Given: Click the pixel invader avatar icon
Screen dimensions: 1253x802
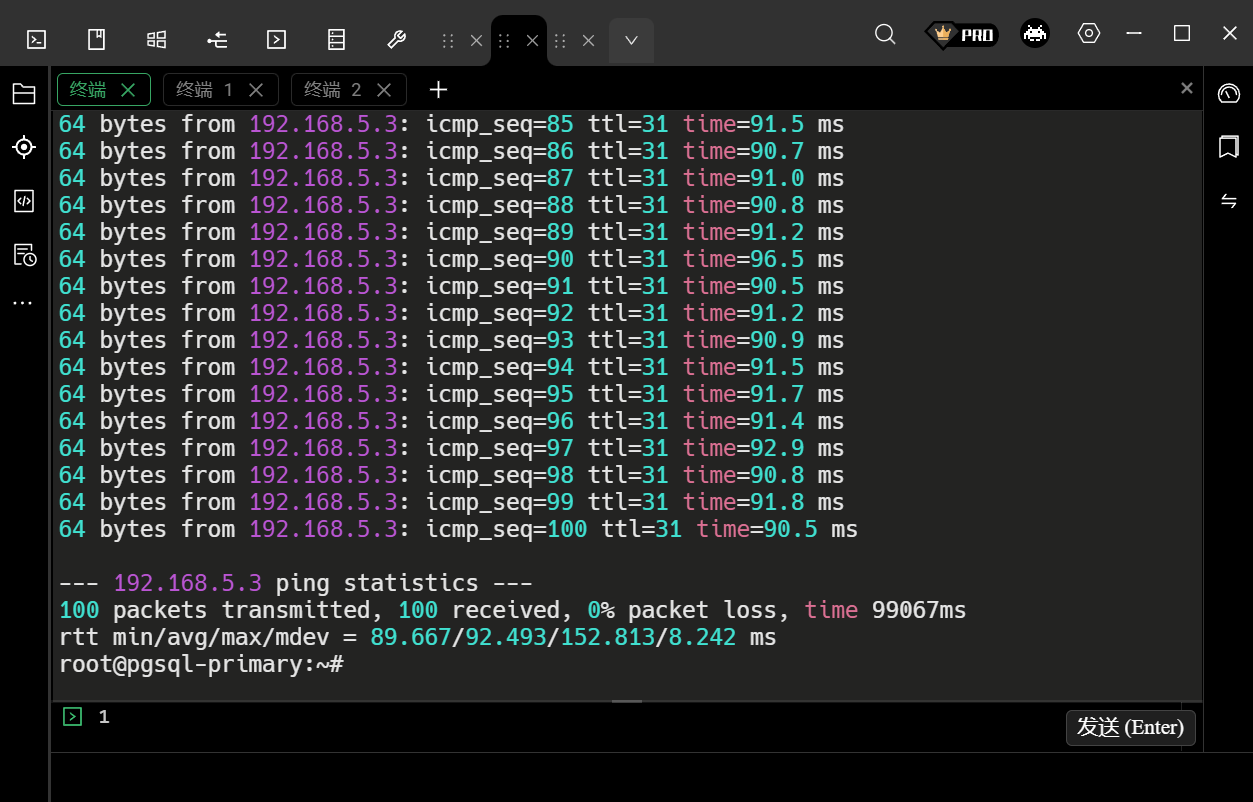Looking at the screenshot, I should (1035, 34).
